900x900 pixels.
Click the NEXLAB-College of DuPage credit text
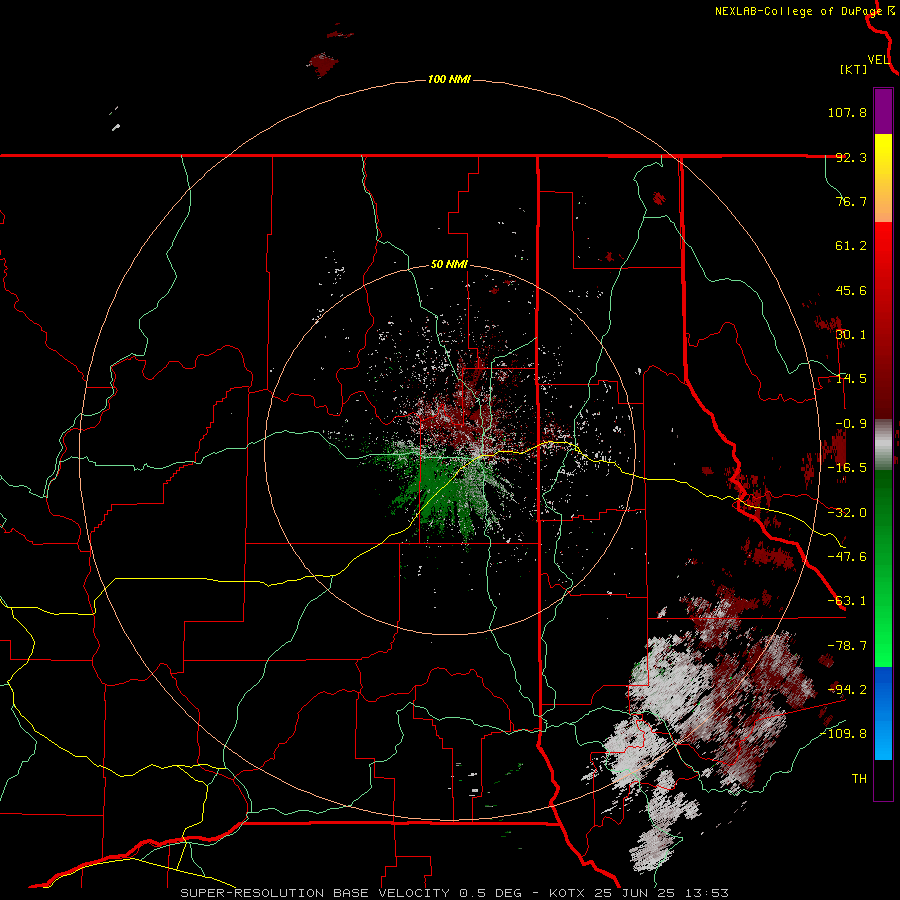799,11
